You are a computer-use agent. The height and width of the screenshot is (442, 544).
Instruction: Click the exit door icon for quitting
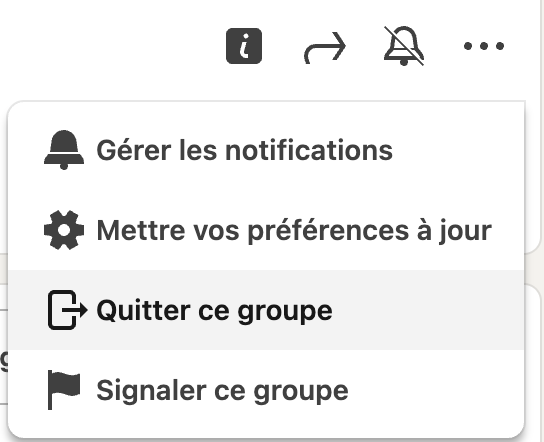click(68, 310)
